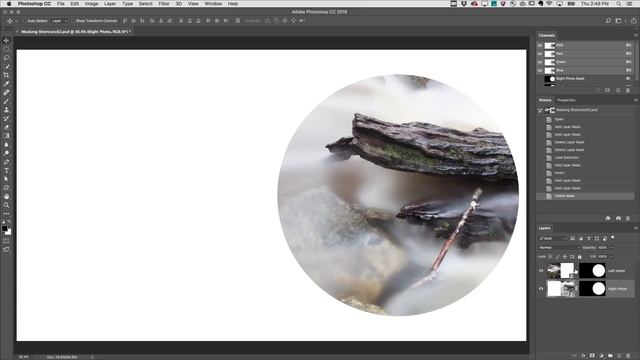The image size is (640, 360).
Task: Open Layers panel flyout menu
Action: coord(636,228)
